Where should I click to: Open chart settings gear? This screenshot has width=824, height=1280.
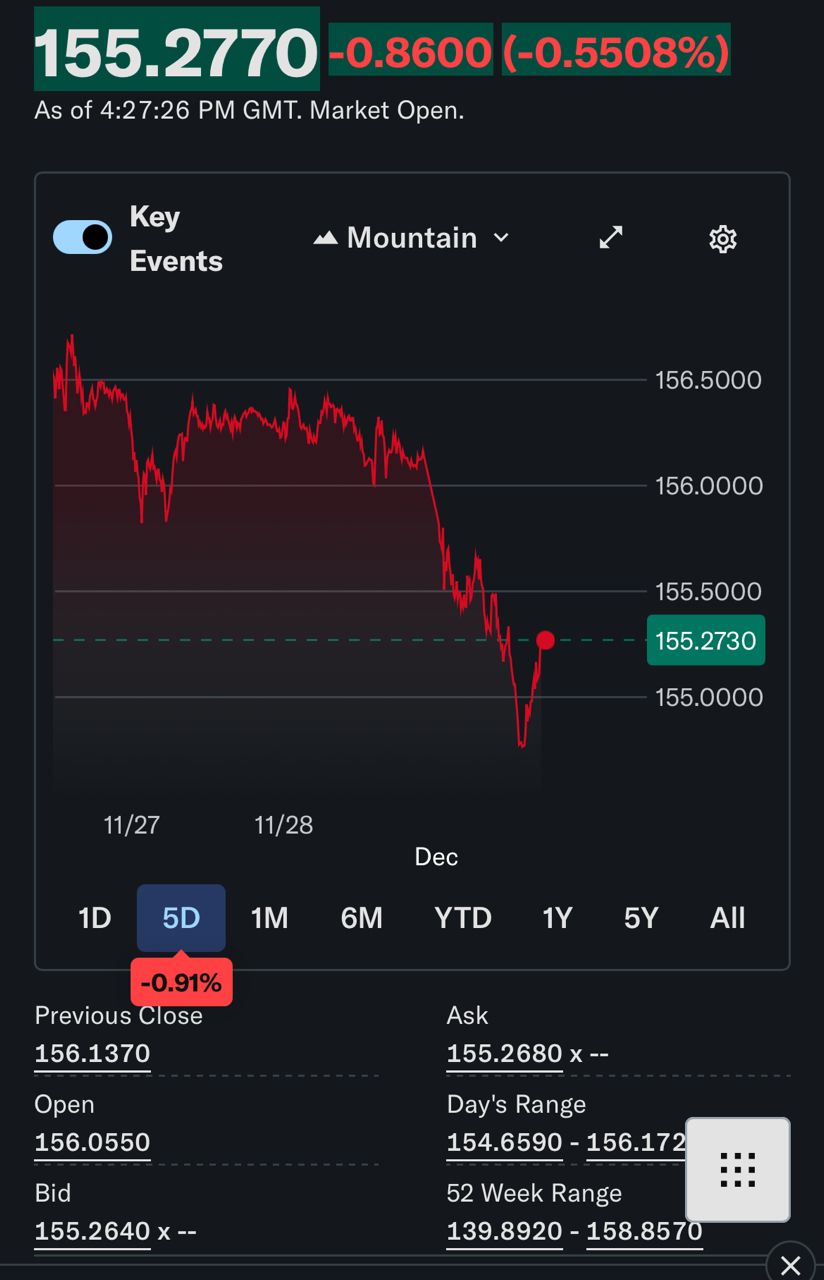coord(722,239)
